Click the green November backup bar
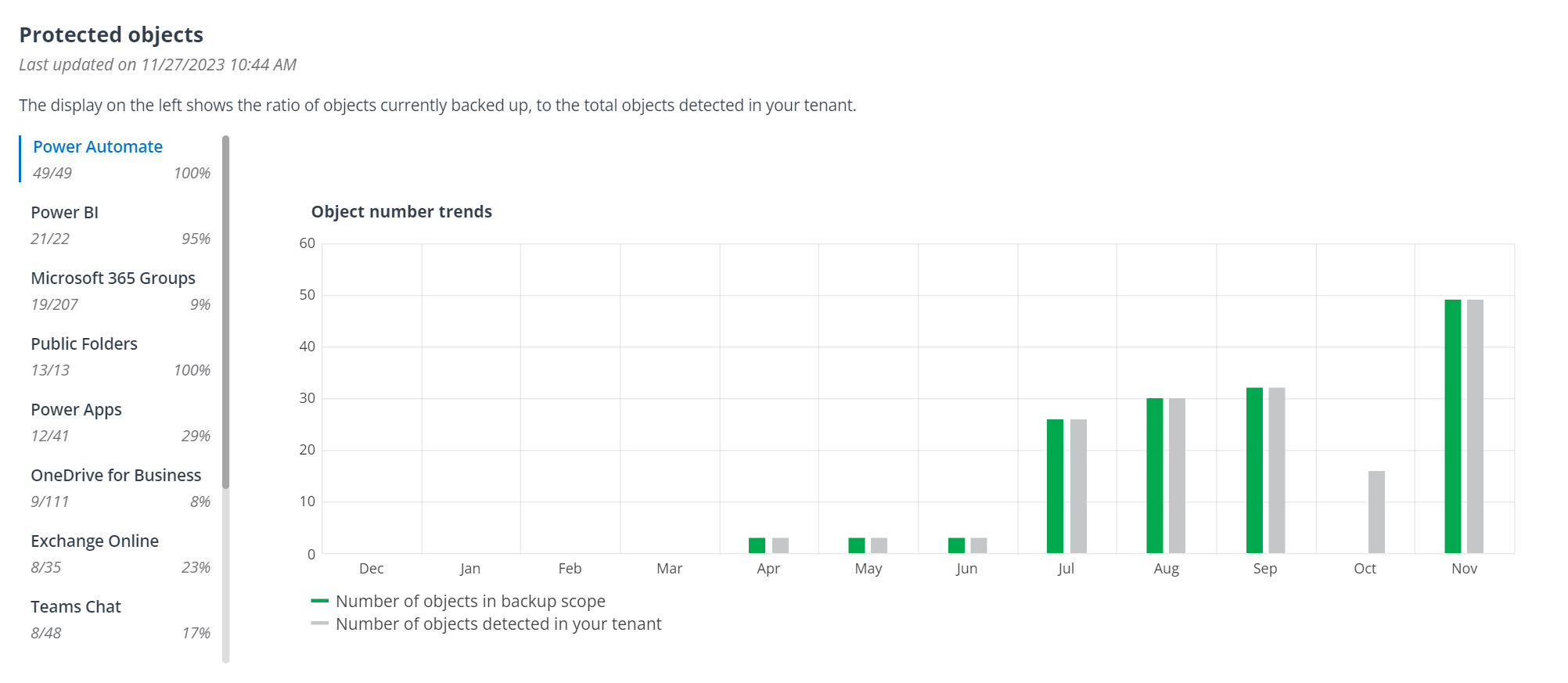The width and height of the screenshot is (1568, 683). click(1452, 426)
